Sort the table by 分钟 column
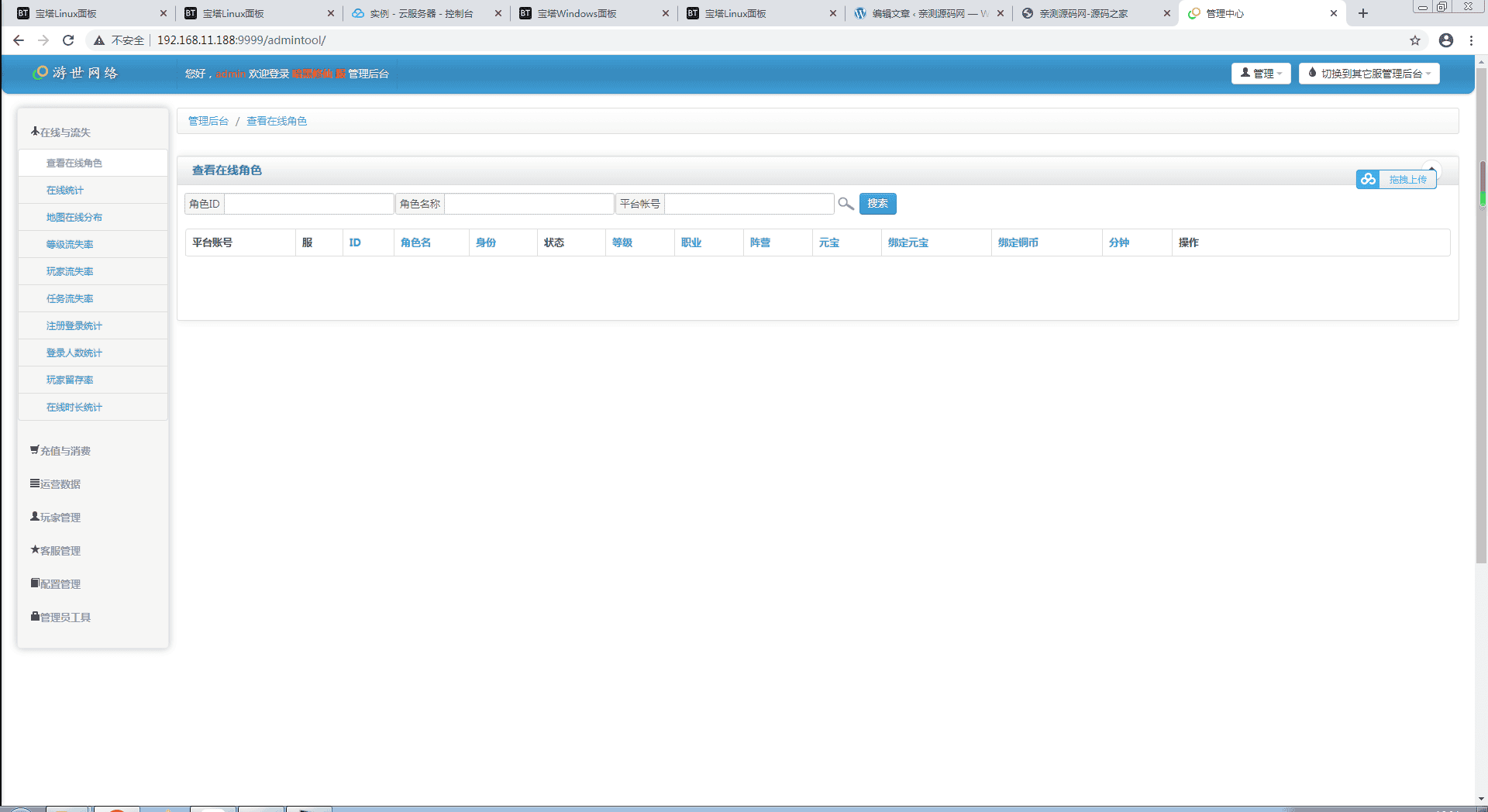 tap(1119, 243)
